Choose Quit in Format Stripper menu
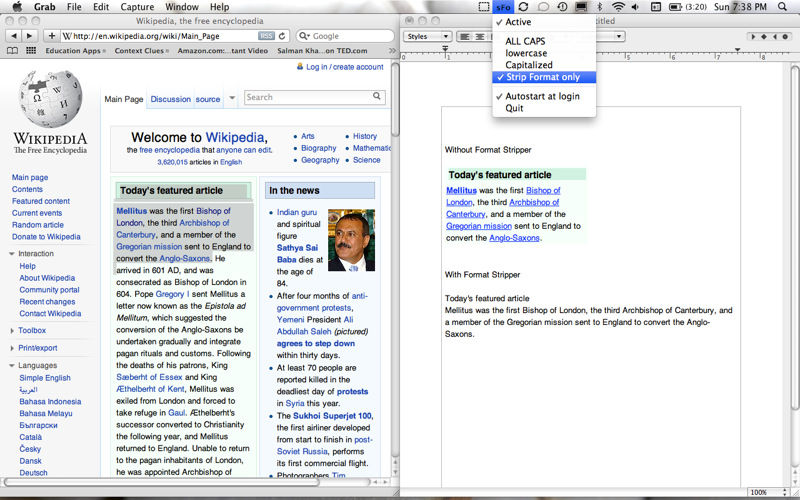Image resolution: width=800 pixels, height=500 pixels. [x=544, y=108]
